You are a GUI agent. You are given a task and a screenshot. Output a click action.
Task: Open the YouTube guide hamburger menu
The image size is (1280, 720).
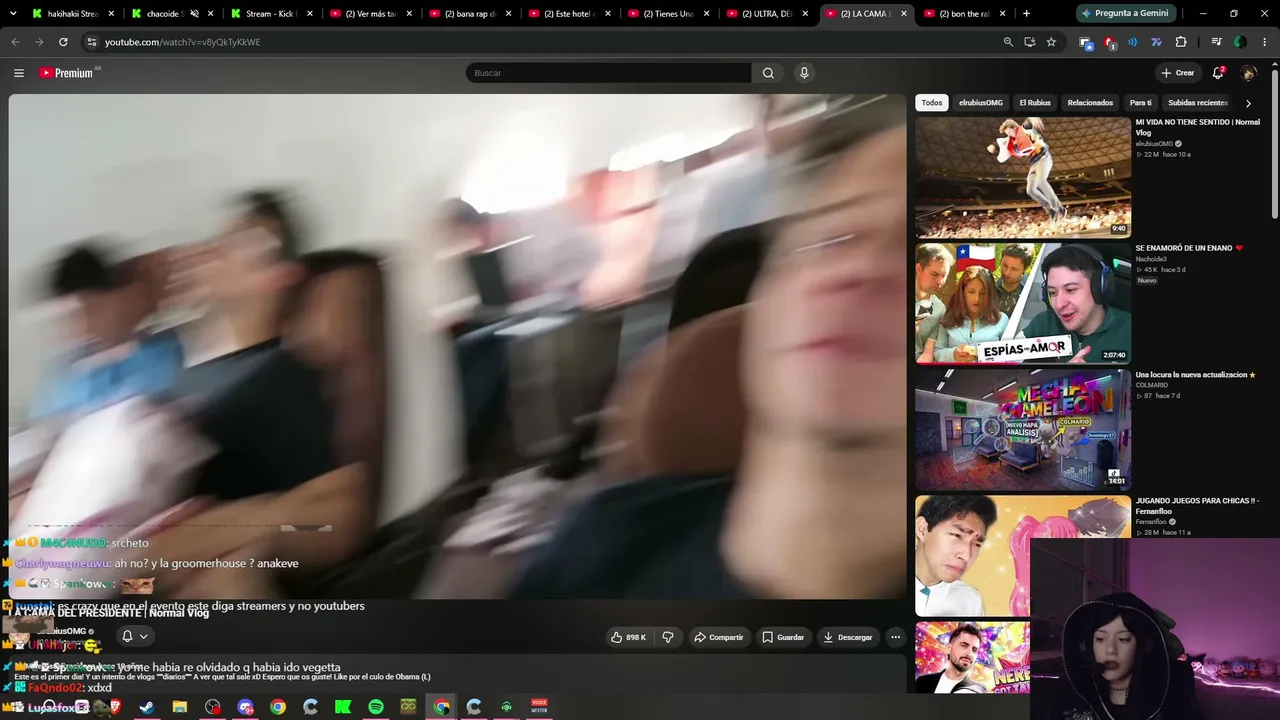pyautogui.click(x=18, y=73)
